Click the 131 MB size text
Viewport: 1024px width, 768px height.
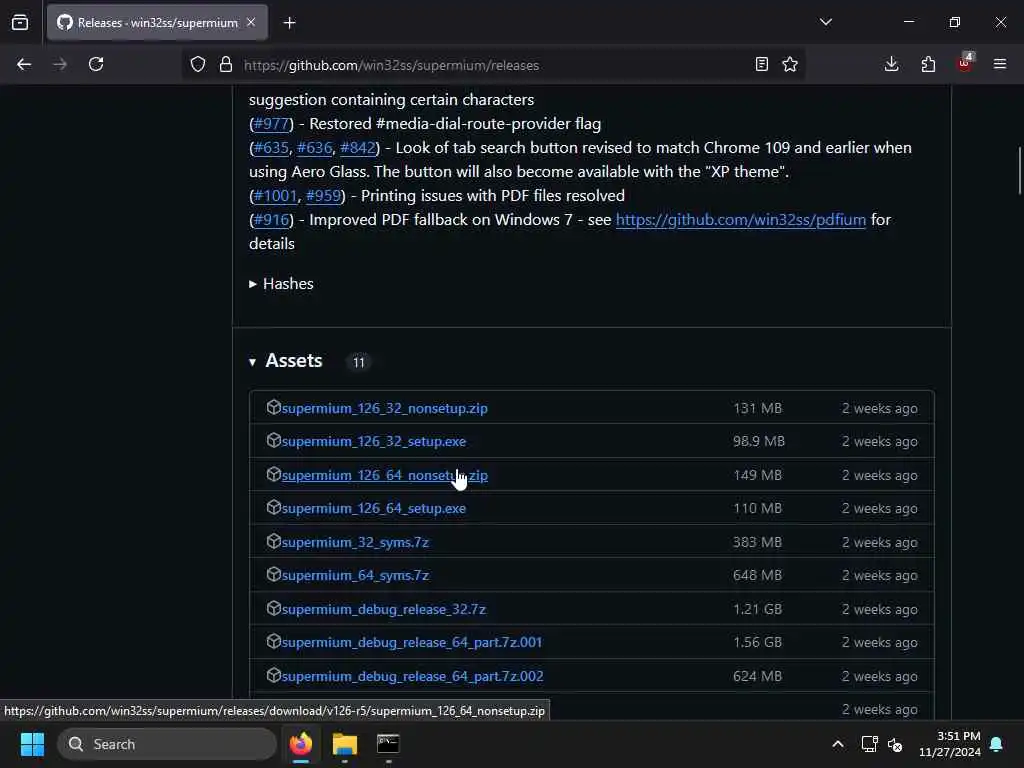[x=758, y=408]
